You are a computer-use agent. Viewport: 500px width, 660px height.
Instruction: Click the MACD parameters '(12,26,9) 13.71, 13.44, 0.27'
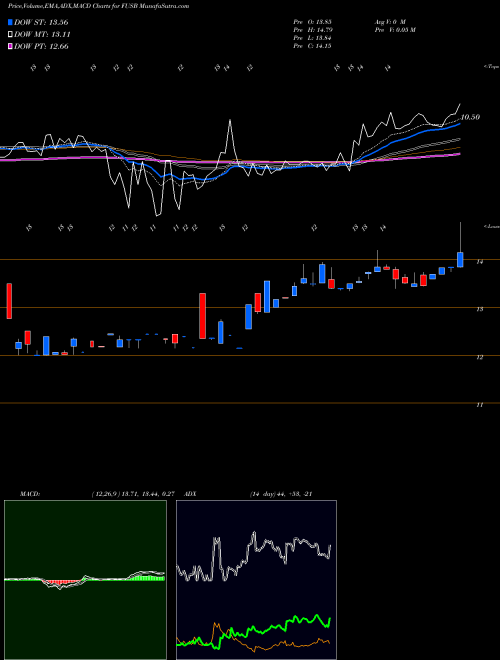tap(133, 494)
